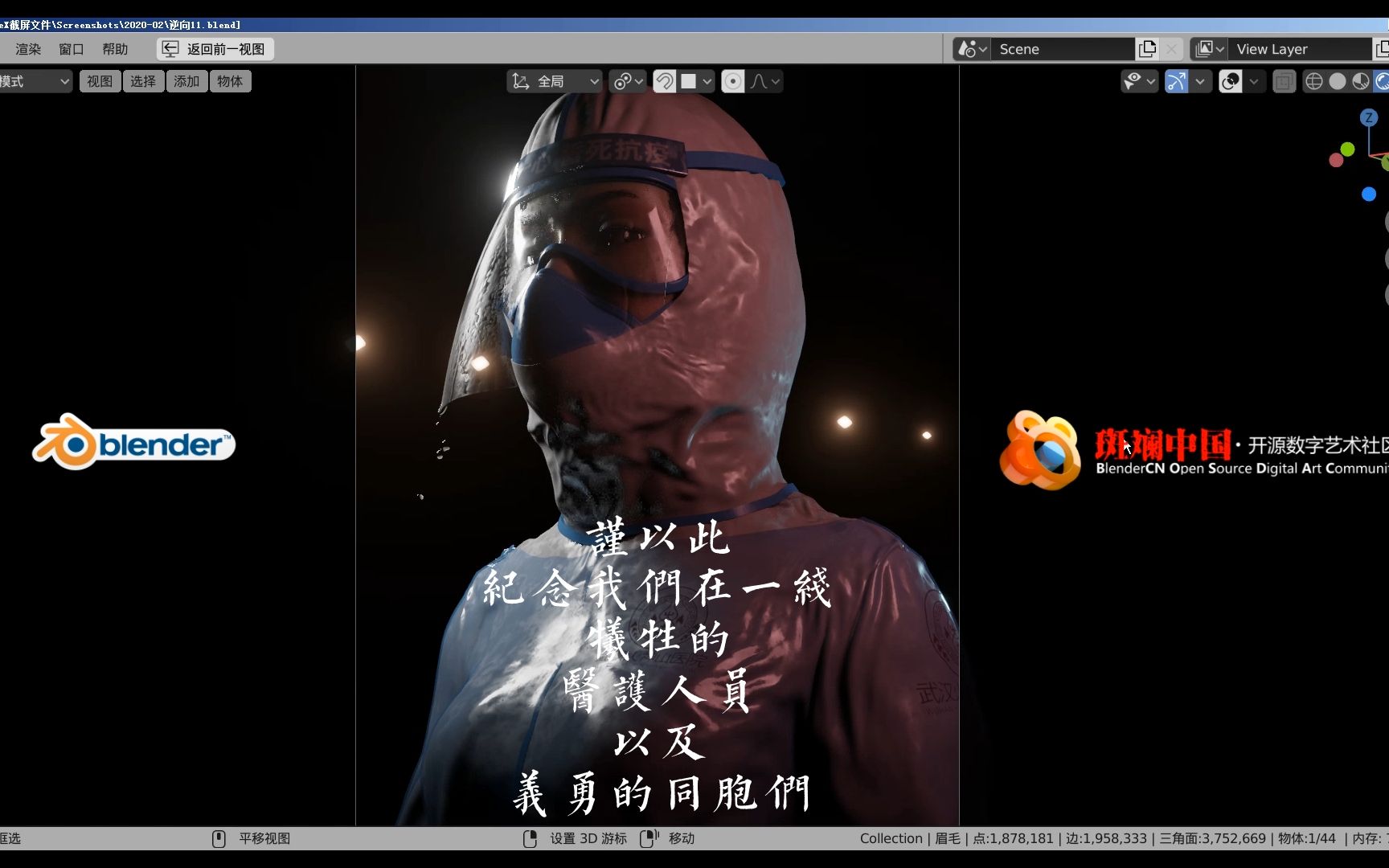The image size is (1389, 868).
Task: Click the 三角面:3,752,669 triangle count
Action: pyautogui.click(x=1212, y=839)
